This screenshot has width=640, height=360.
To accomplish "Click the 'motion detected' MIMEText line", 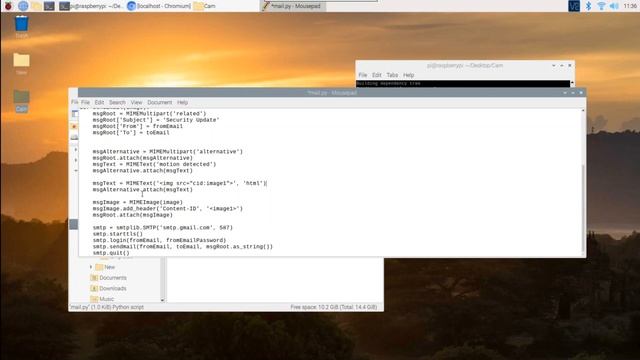I will (154, 164).
